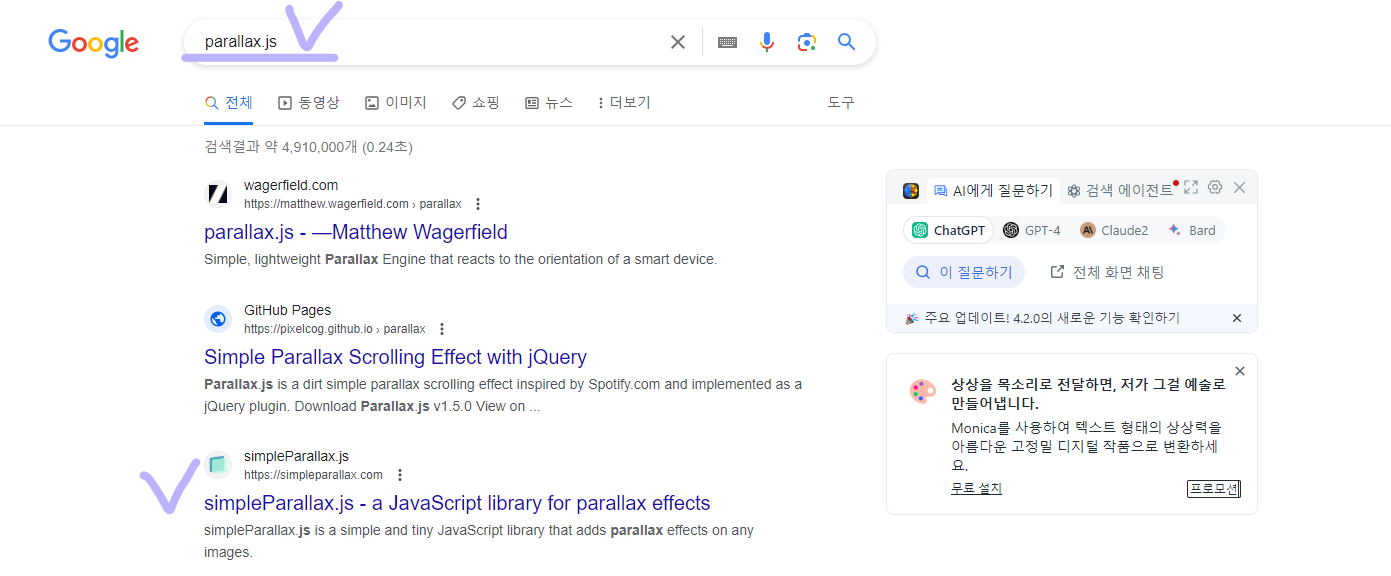
Task: Open 전체 화면 채팅
Action: (x=1107, y=272)
